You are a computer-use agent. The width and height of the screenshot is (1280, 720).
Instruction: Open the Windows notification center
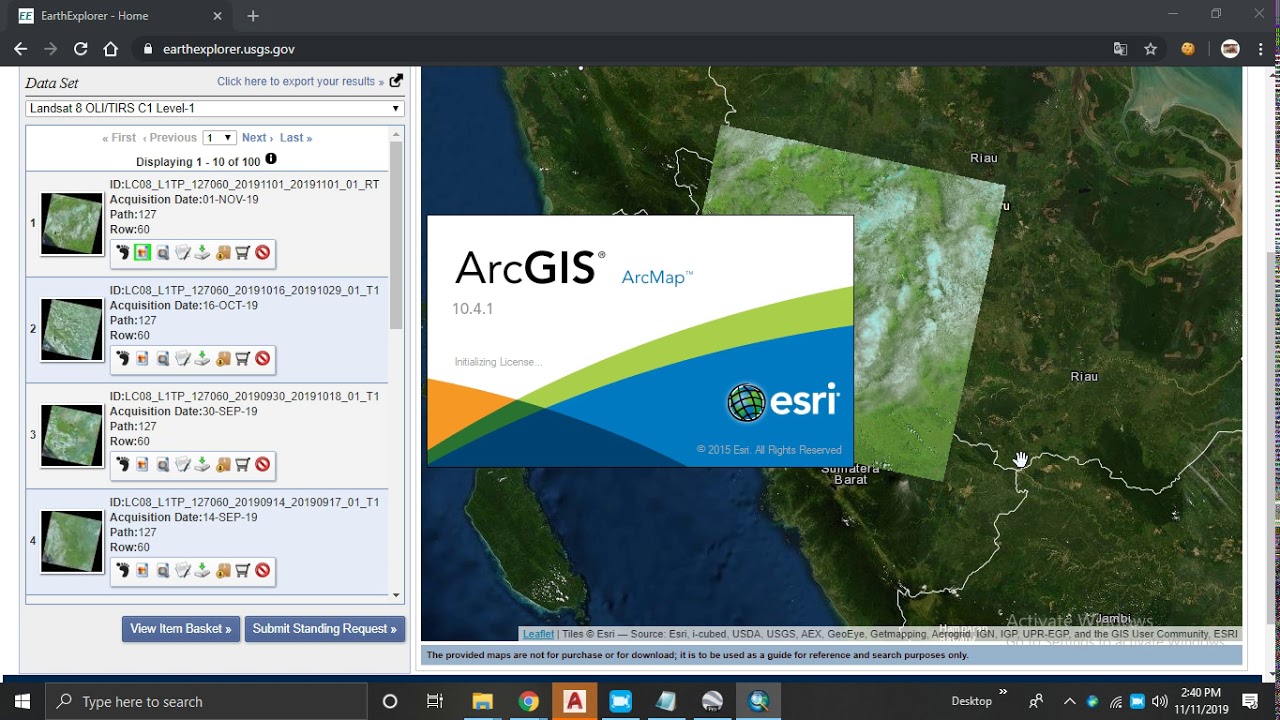point(1250,701)
